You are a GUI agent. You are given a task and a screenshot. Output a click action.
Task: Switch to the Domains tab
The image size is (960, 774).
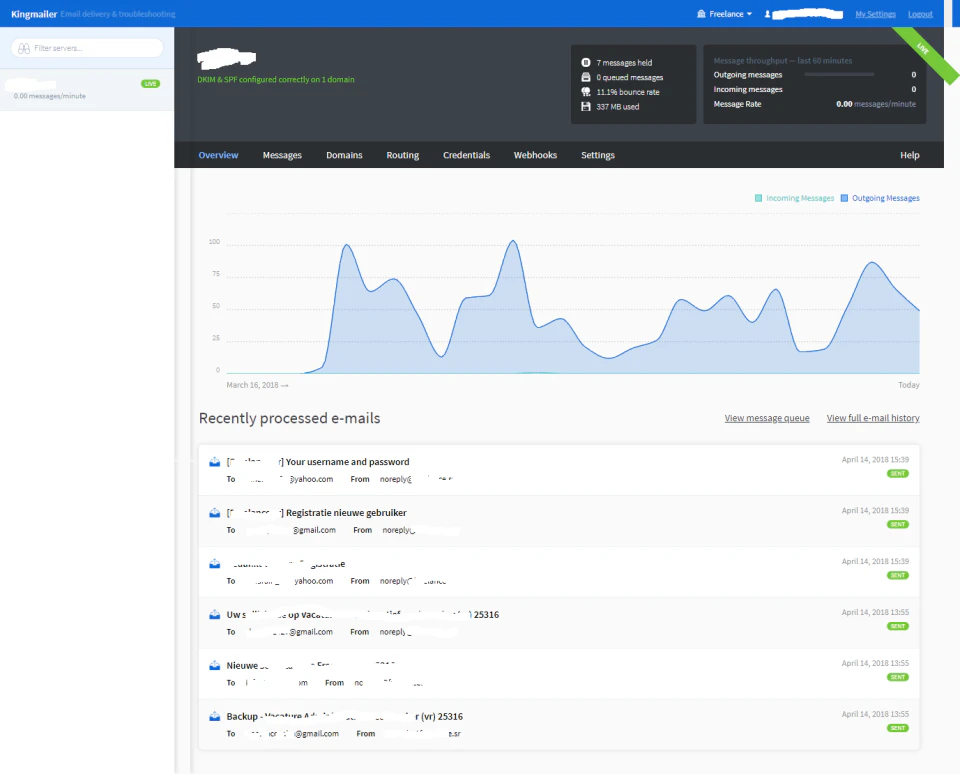click(344, 155)
